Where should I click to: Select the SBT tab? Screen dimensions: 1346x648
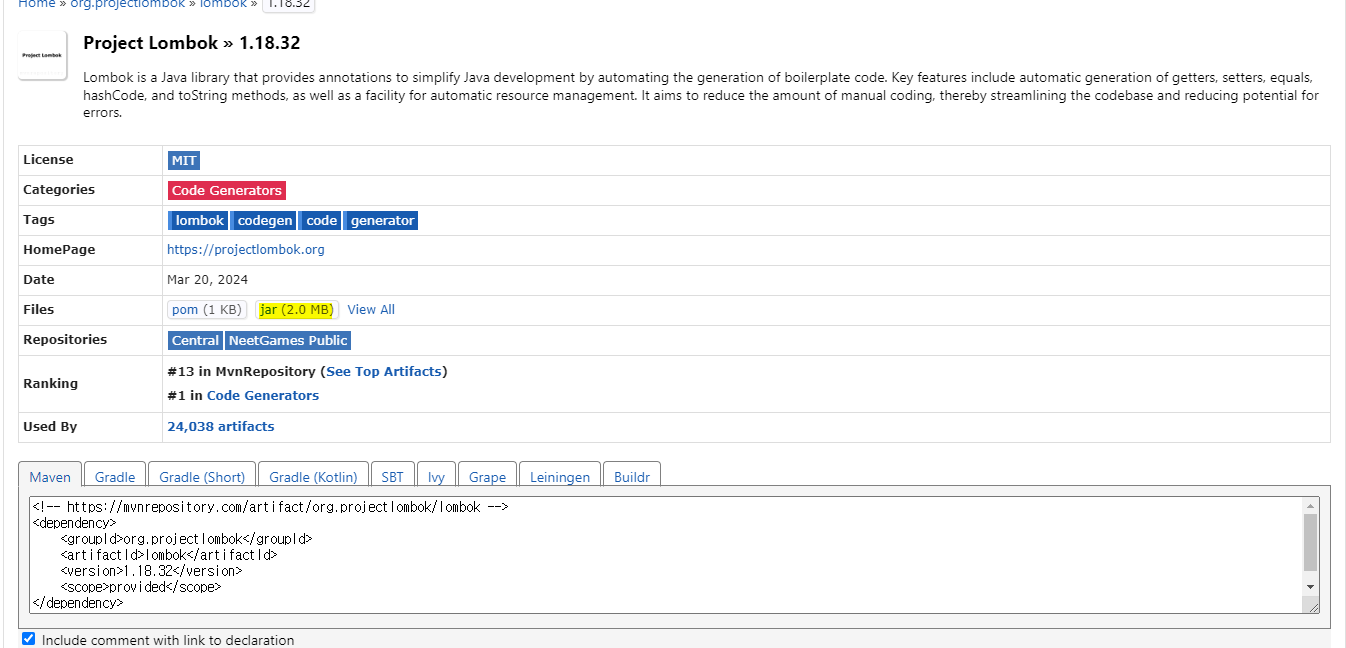392,477
